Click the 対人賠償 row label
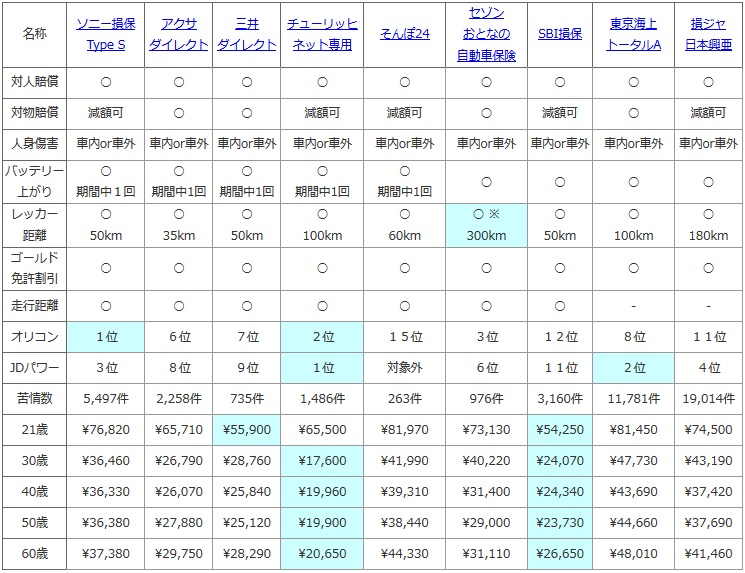The height and width of the screenshot is (573, 745). [x=34, y=82]
